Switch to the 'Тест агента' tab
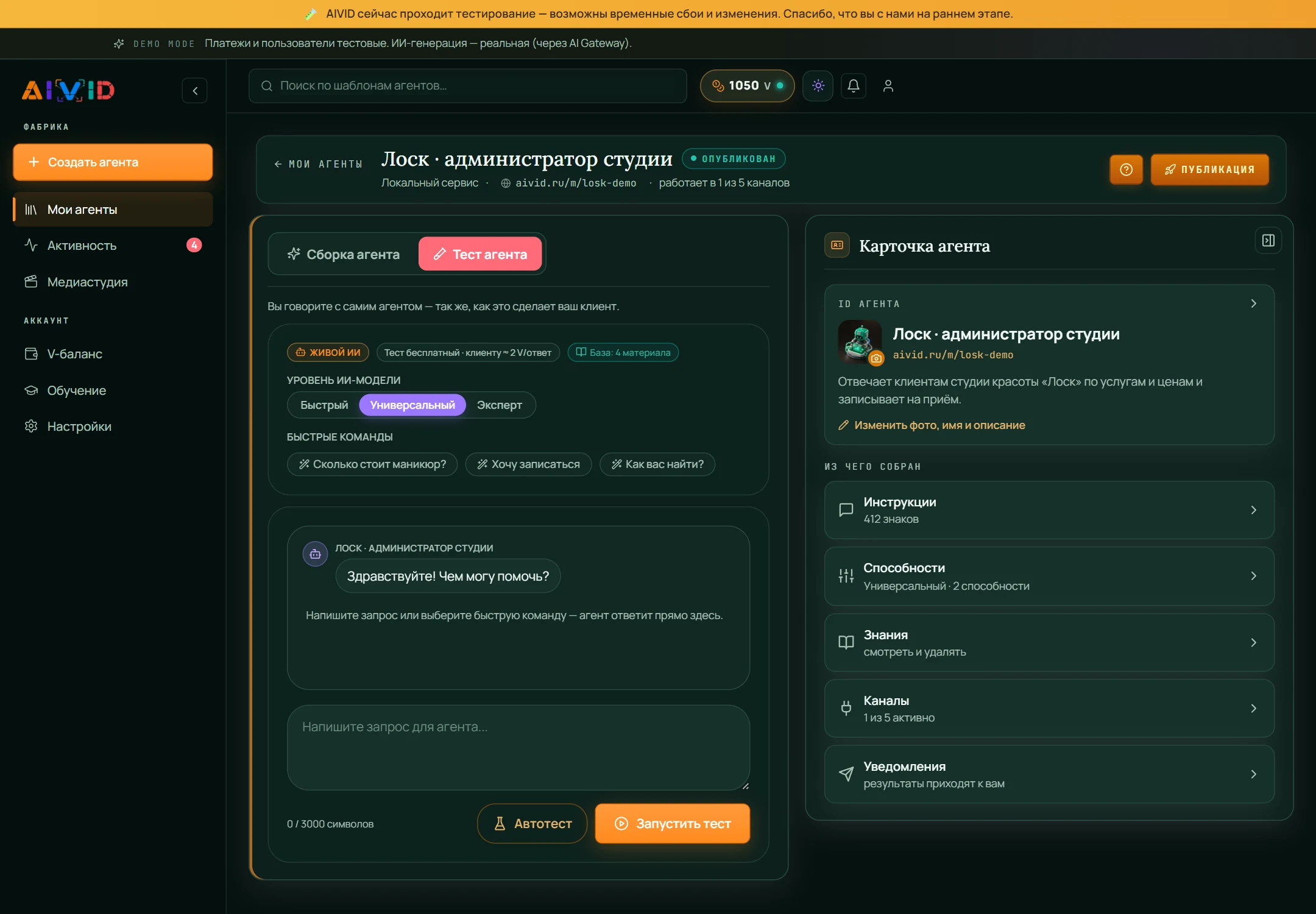 pyautogui.click(x=480, y=254)
